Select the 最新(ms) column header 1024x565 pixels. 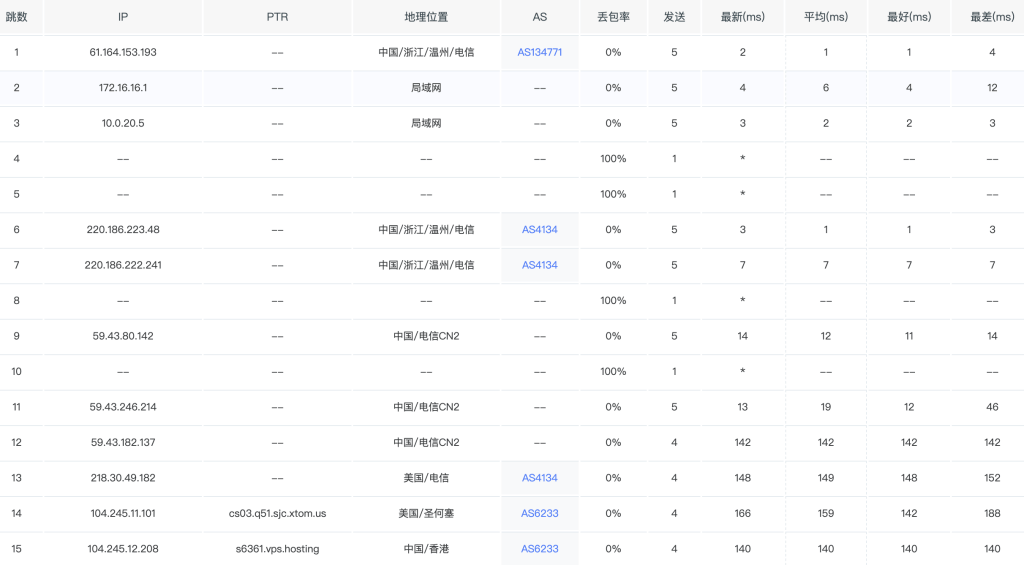click(742, 17)
